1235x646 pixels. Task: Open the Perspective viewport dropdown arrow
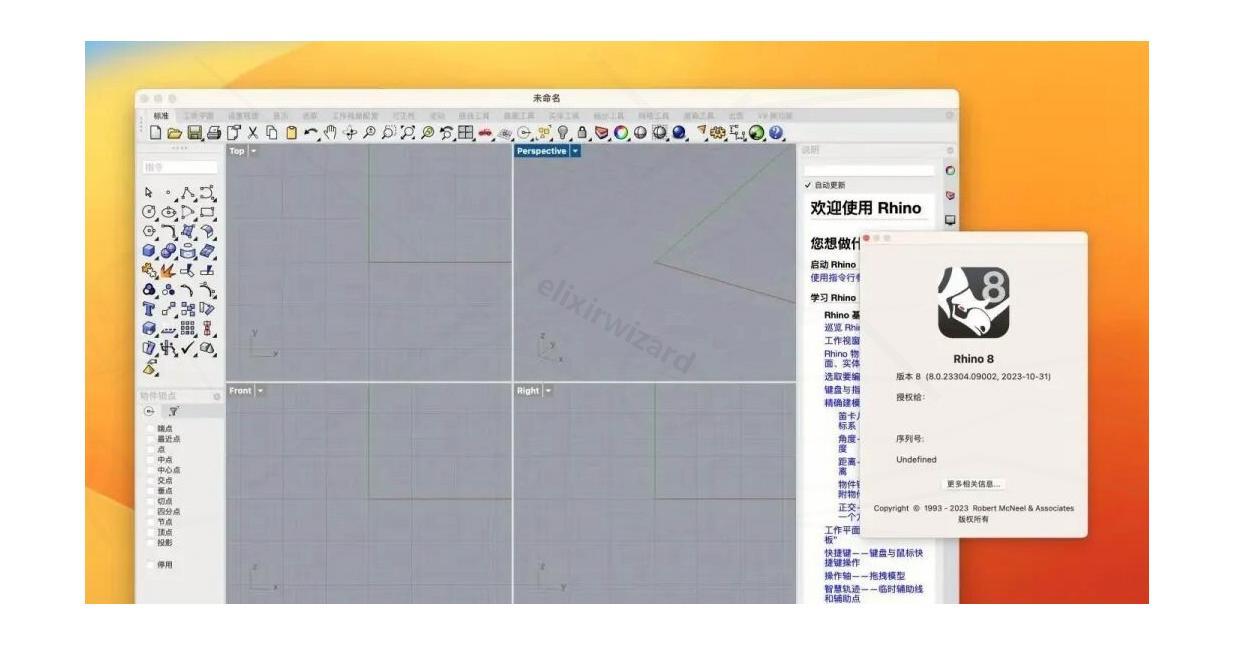pos(575,151)
